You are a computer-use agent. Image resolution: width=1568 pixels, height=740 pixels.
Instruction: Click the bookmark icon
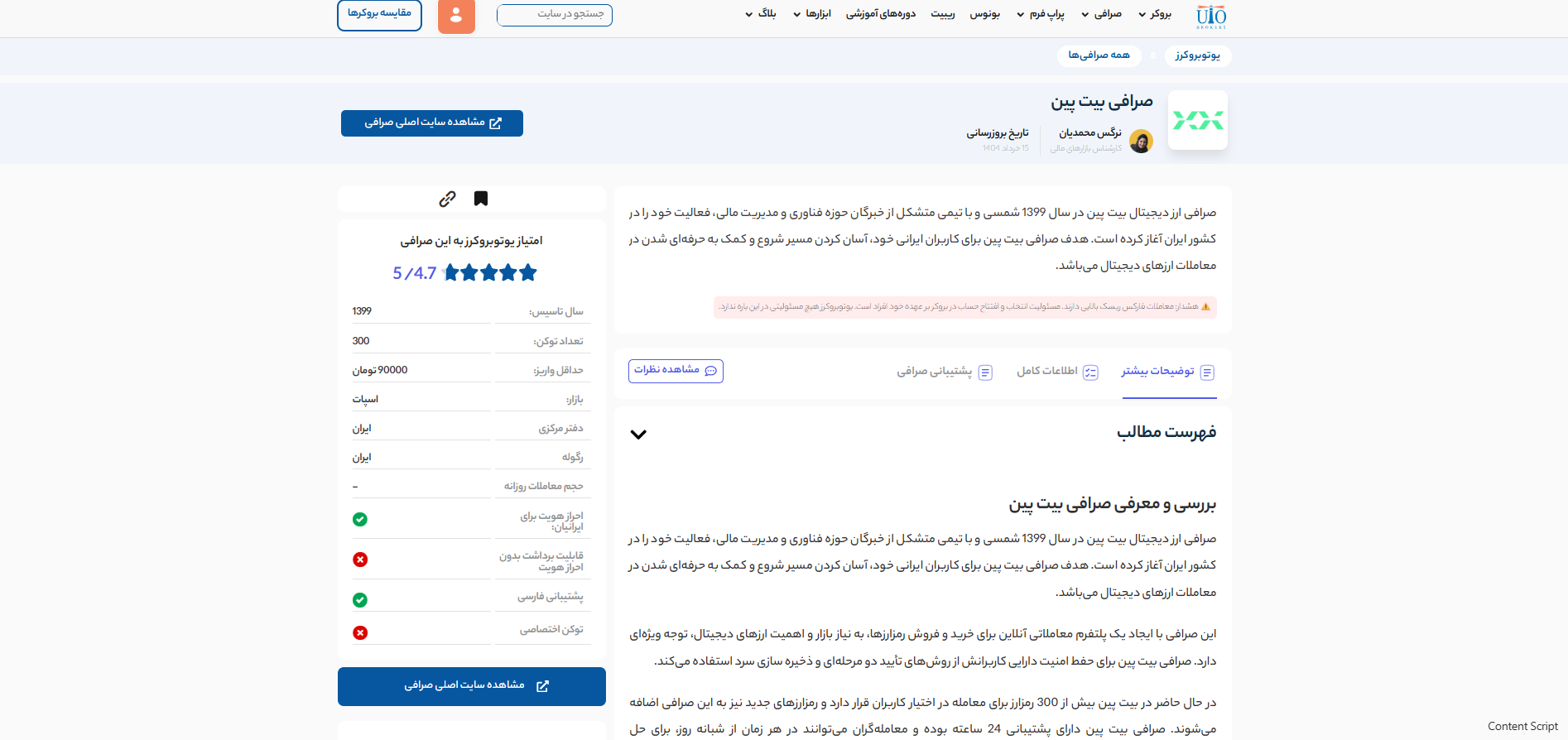coord(481,199)
